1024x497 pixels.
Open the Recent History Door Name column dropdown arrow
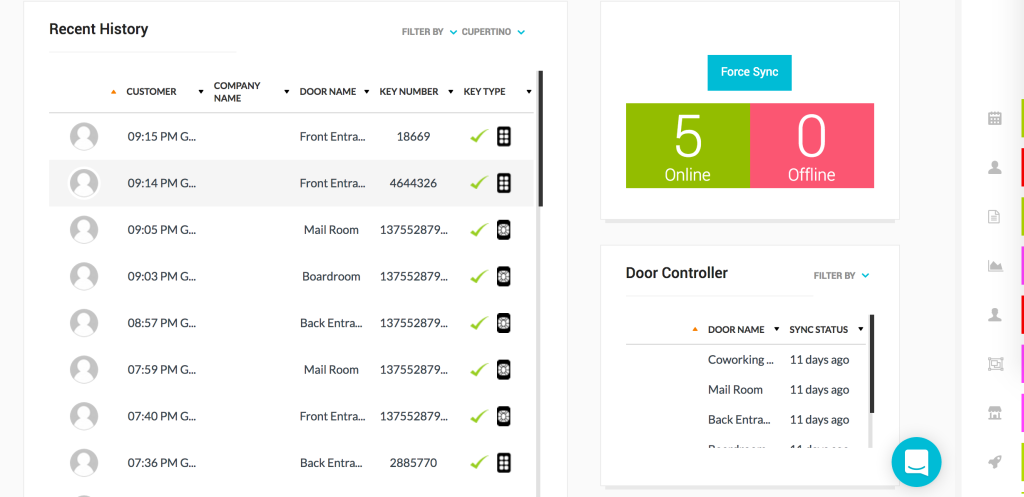click(x=366, y=92)
